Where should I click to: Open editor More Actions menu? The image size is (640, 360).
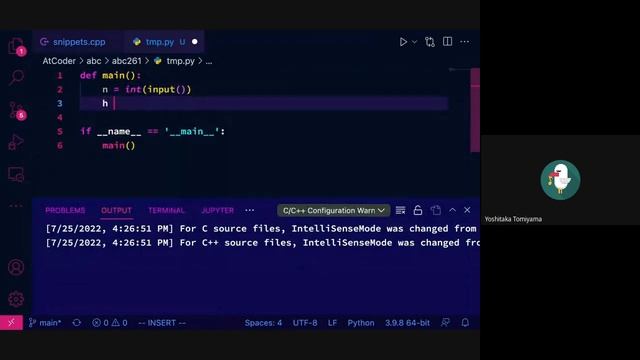[464, 42]
